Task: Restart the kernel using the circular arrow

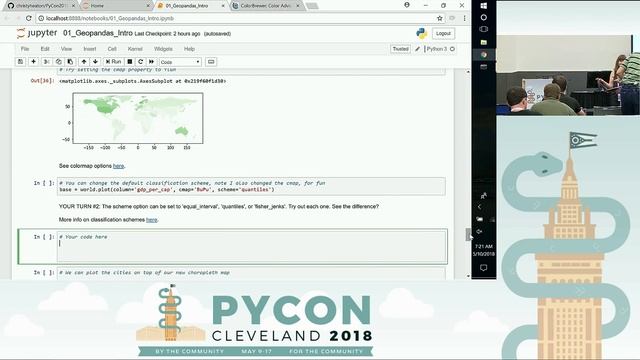Action: pyautogui.click(x=140, y=62)
